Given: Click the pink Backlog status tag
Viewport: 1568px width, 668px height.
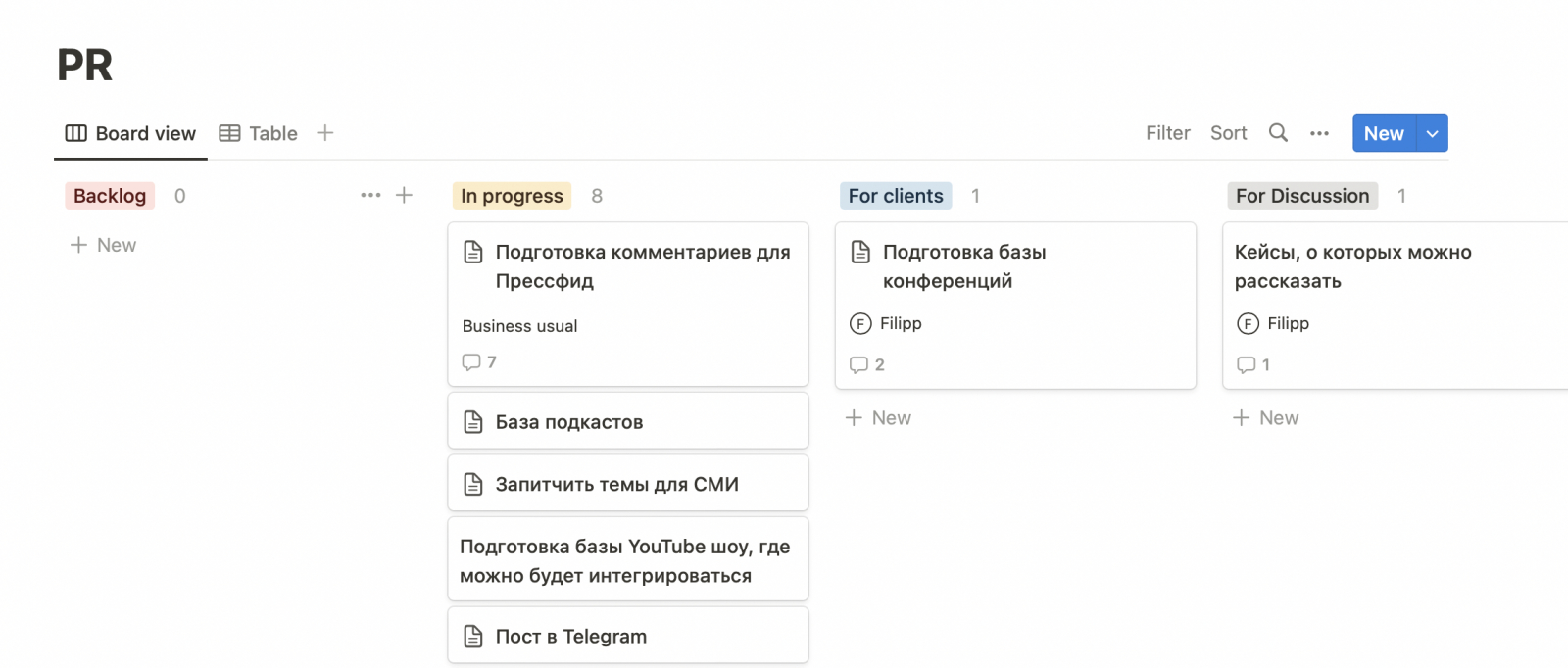Looking at the screenshot, I should [110, 196].
